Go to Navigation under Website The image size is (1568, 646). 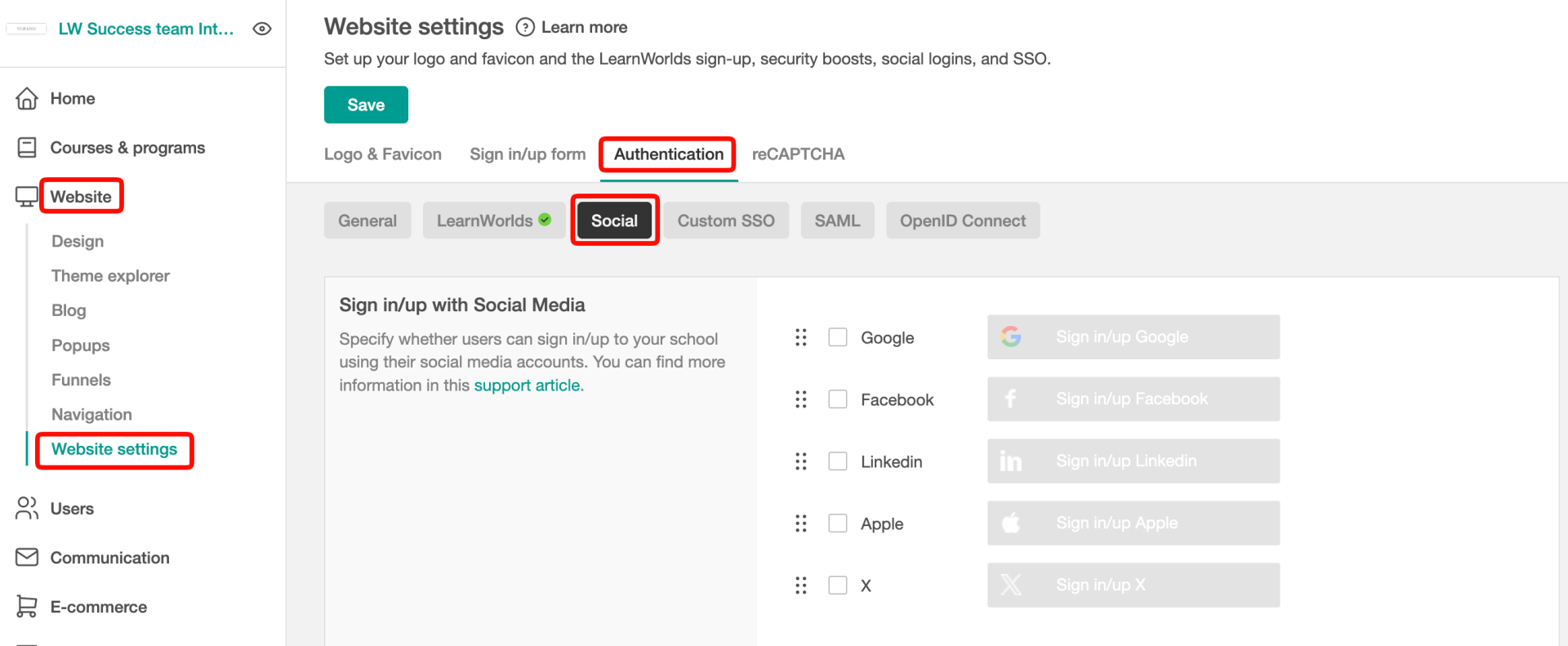tap(91, 415)
